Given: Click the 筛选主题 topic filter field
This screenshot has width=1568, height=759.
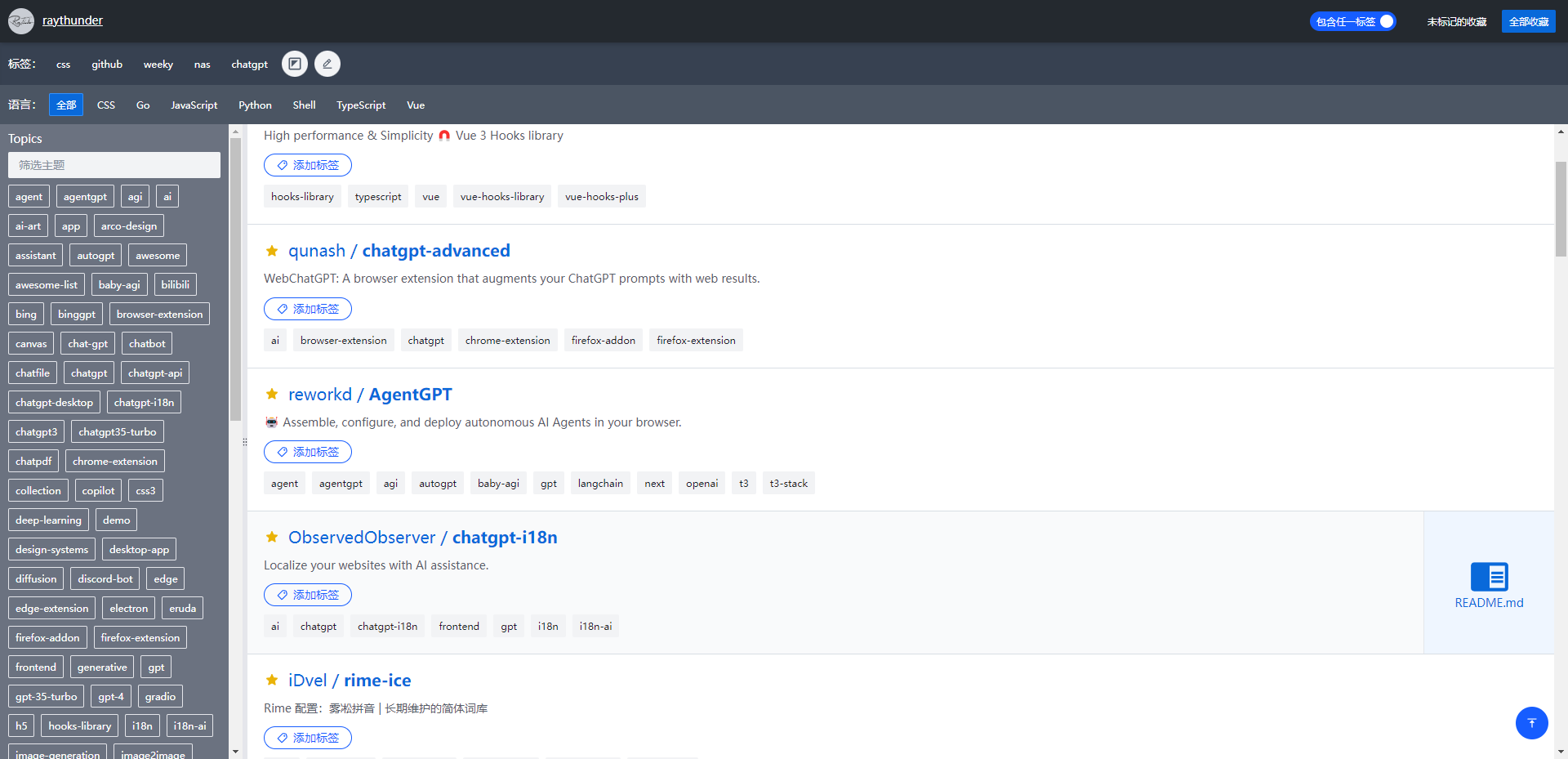Looking at the screenshot, I should coord(114,165).
